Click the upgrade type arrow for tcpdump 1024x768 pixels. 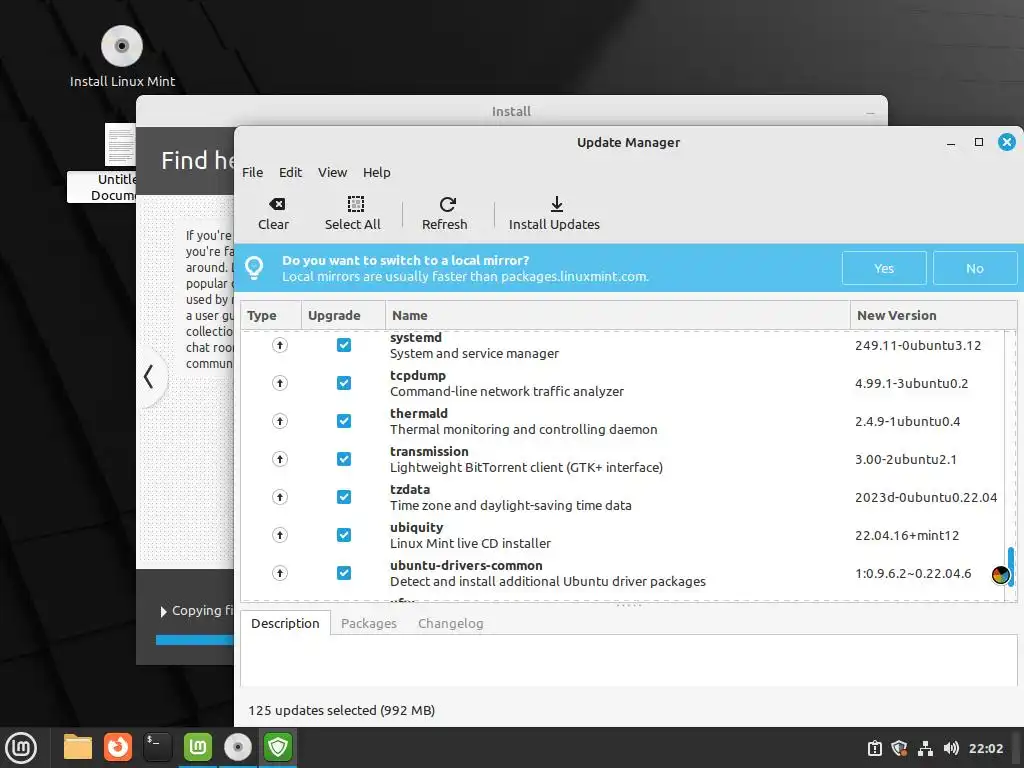(x=280, y=383)
